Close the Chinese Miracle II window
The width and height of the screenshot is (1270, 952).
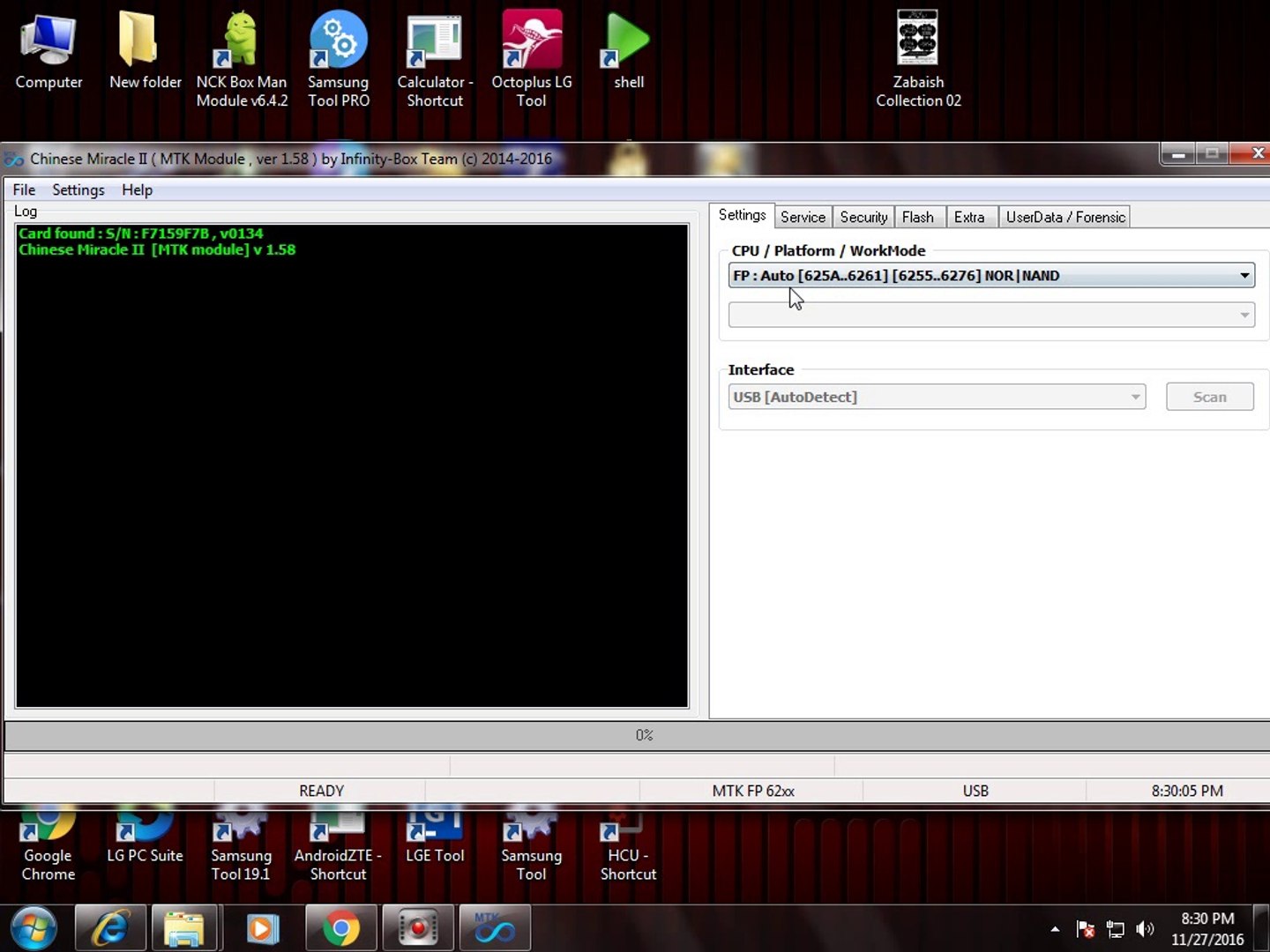coord(1251,154)
